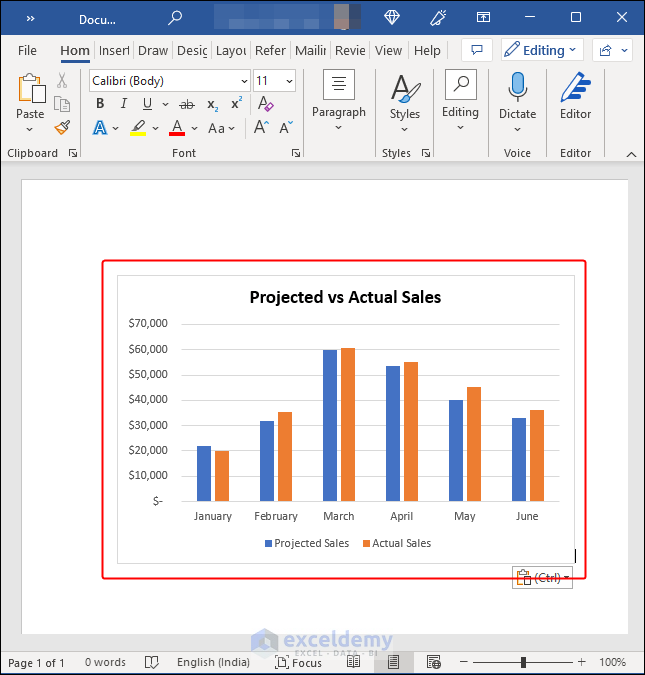This screenshot has width=645, height=675.
Task: Switch to the References tab
Action: 270,50
